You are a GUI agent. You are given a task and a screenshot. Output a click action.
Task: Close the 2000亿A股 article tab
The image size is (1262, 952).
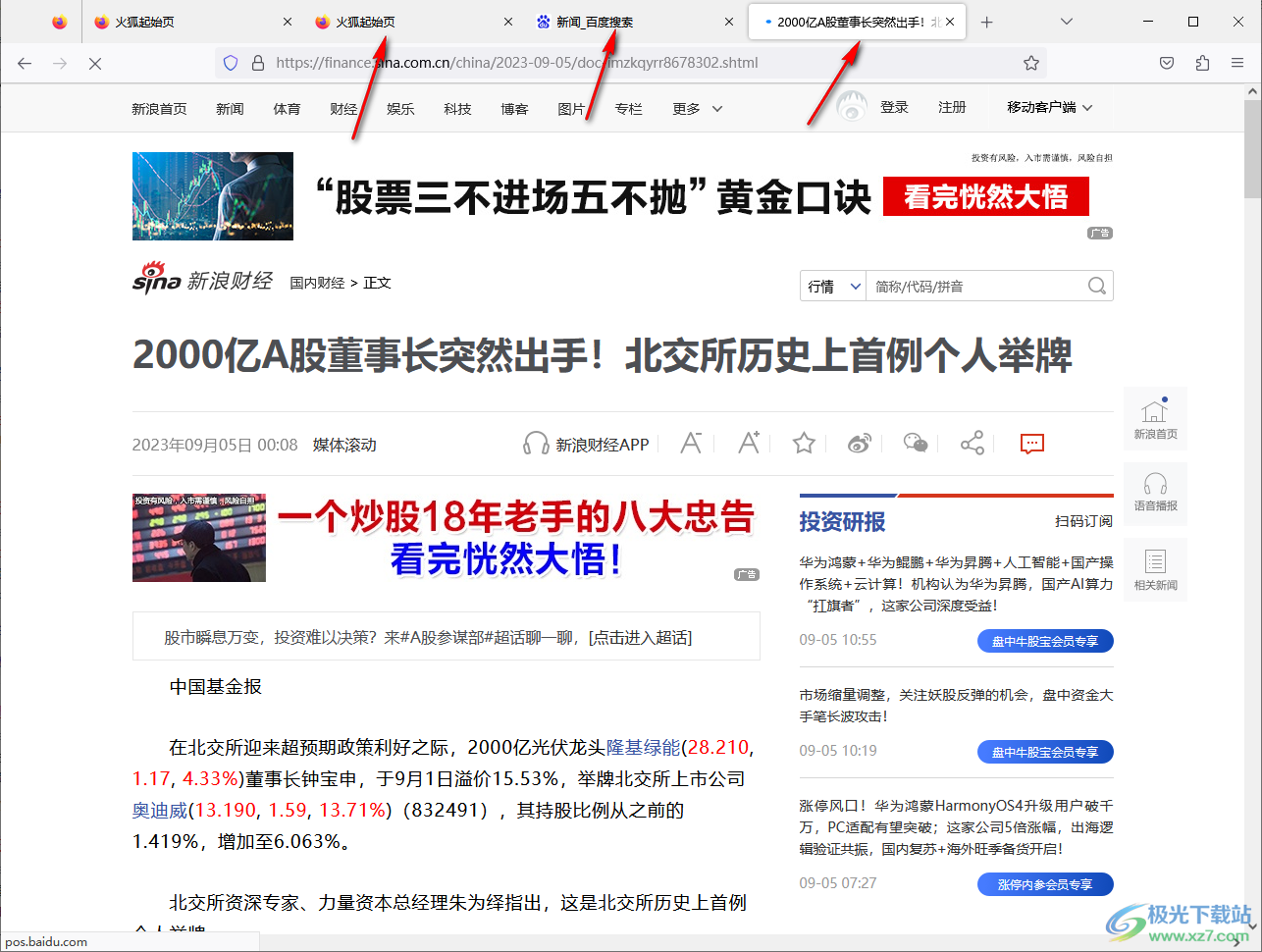(x=950, y=22)
